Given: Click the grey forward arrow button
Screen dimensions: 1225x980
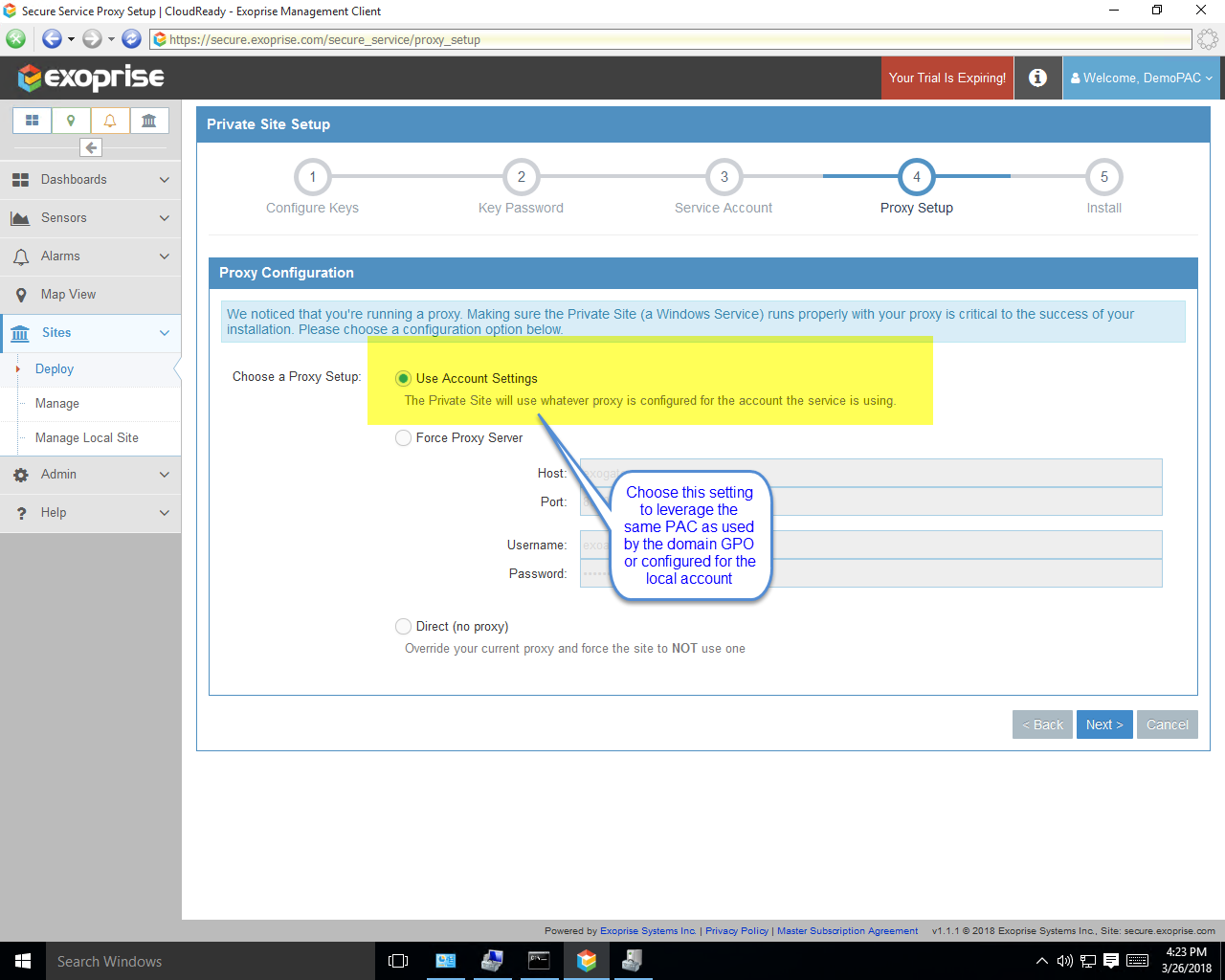Looking at the screenshot, I should (92, 39).
